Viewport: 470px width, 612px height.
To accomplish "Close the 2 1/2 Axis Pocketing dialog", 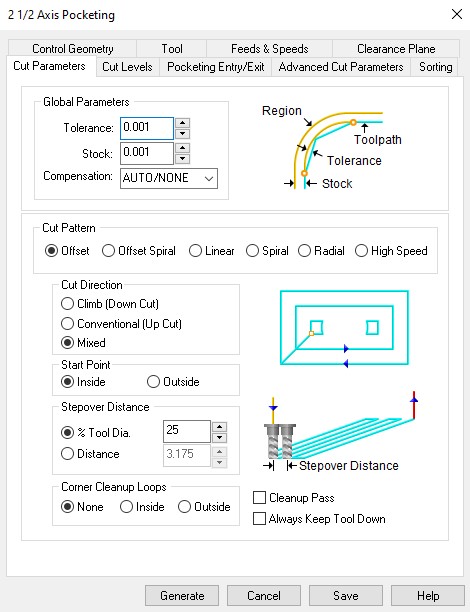I will tap(456, 14).
